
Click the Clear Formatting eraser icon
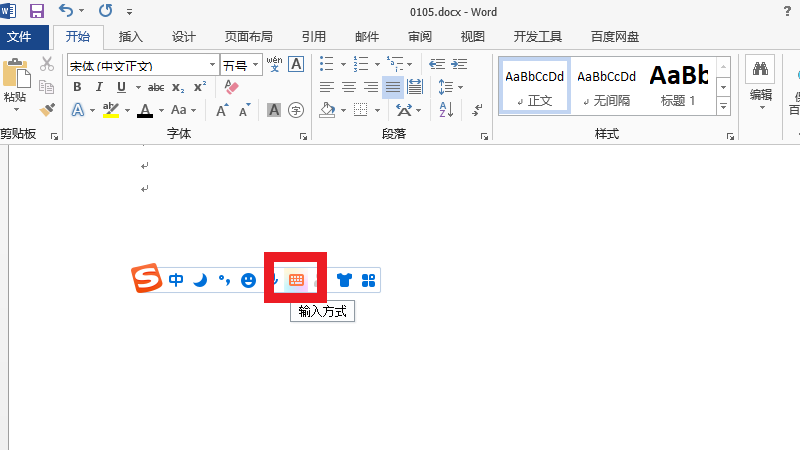click(x=232, y=87)
